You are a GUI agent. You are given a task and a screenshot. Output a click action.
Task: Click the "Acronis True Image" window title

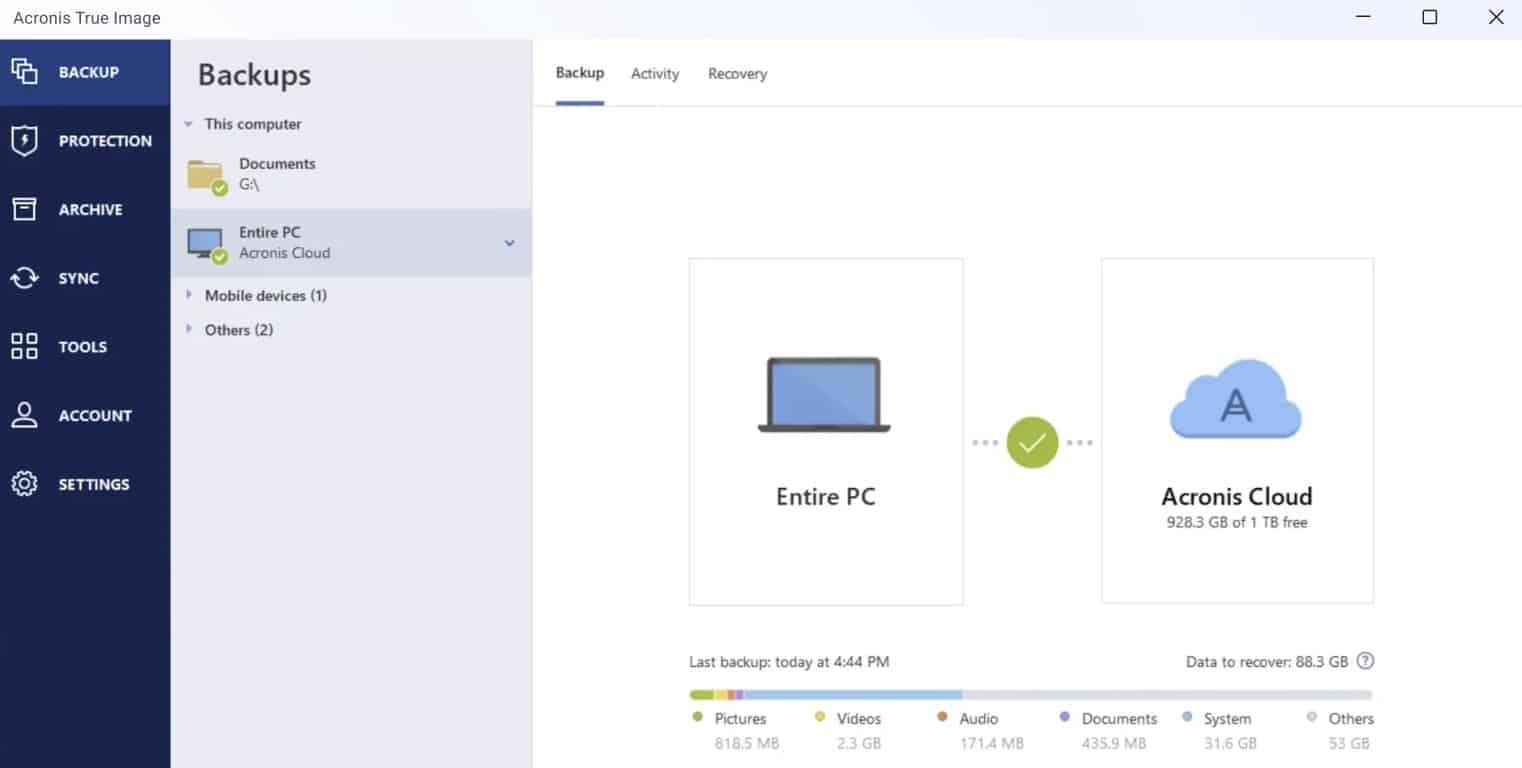[87, 18]
